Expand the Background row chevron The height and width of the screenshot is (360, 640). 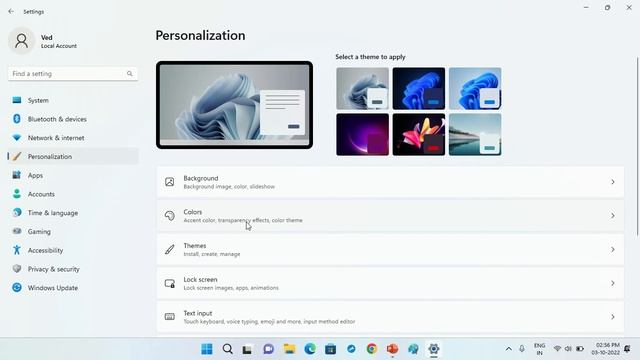613,182
